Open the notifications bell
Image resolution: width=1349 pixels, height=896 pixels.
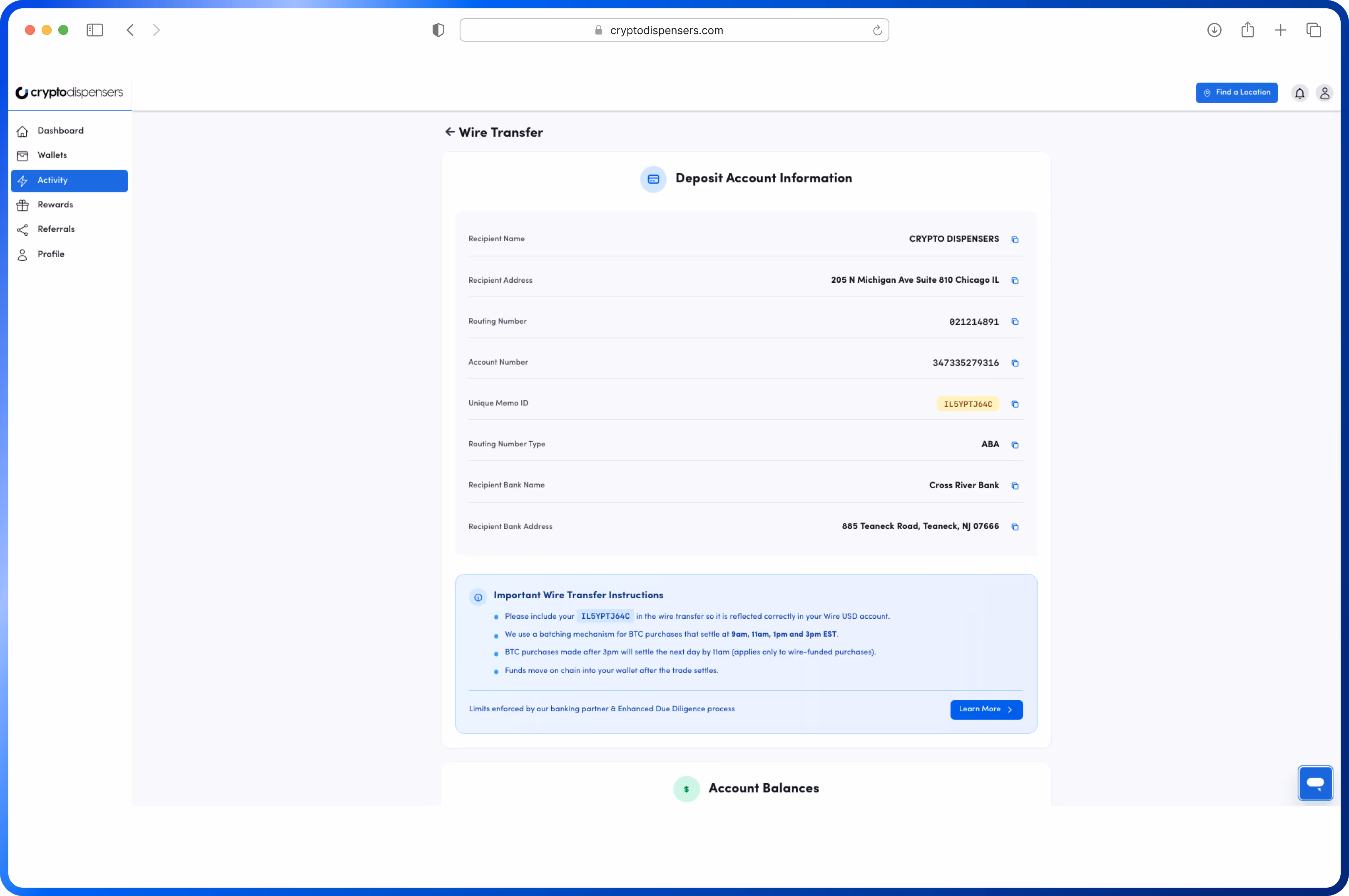point(1299,92)
